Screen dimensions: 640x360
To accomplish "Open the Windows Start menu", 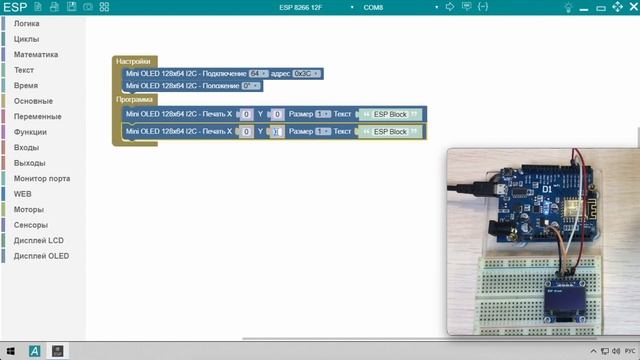I will click(11, 351).
